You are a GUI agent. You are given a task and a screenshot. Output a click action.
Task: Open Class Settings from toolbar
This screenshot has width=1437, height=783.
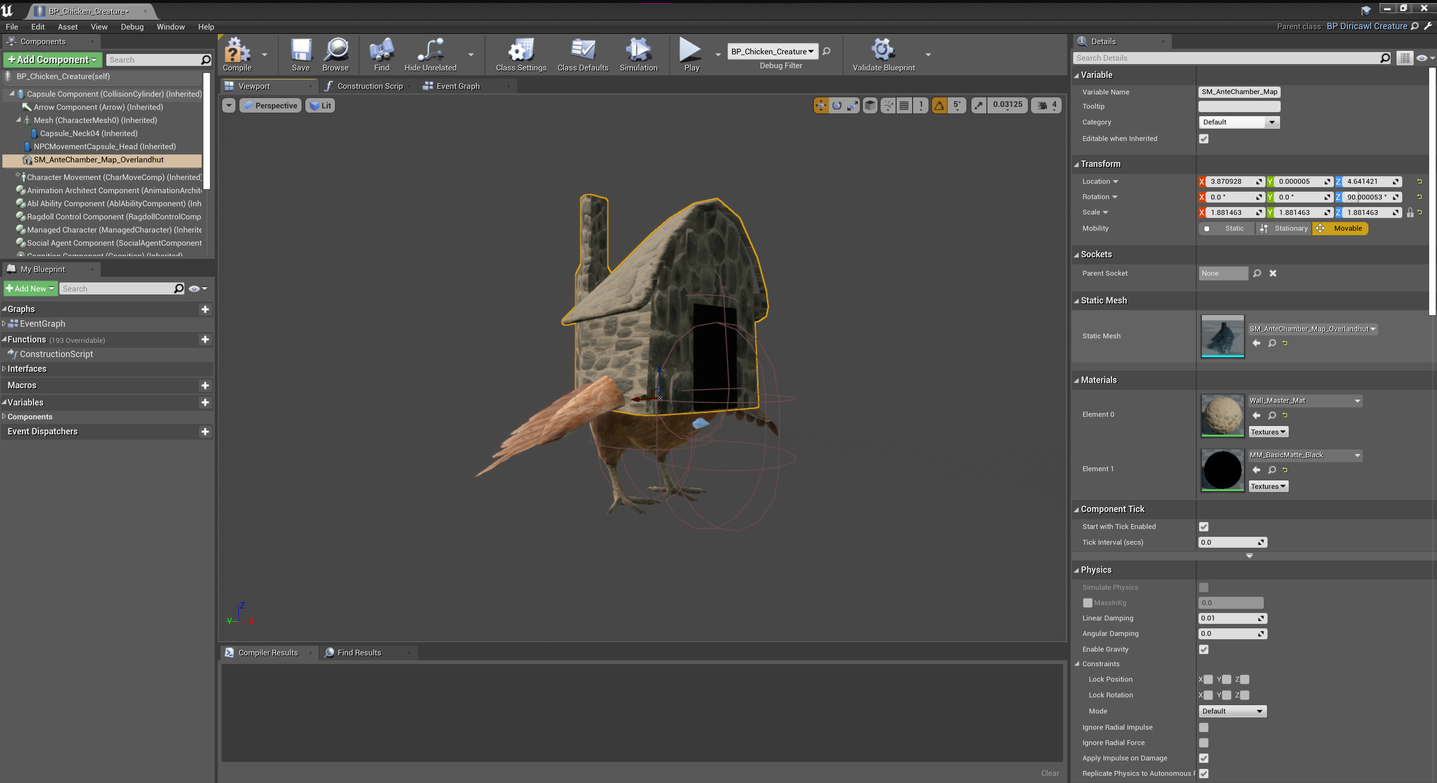pos(520,51)
